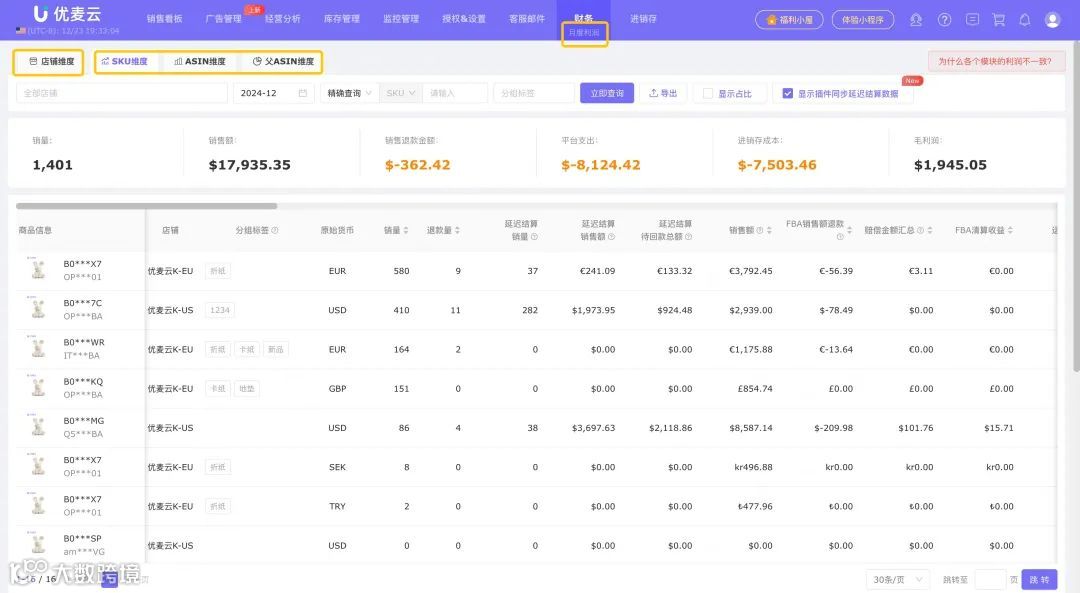Screen dimensions: 1080x593
Task: Click gross profit value $1,945.05
Action: (x=950, y=165)
